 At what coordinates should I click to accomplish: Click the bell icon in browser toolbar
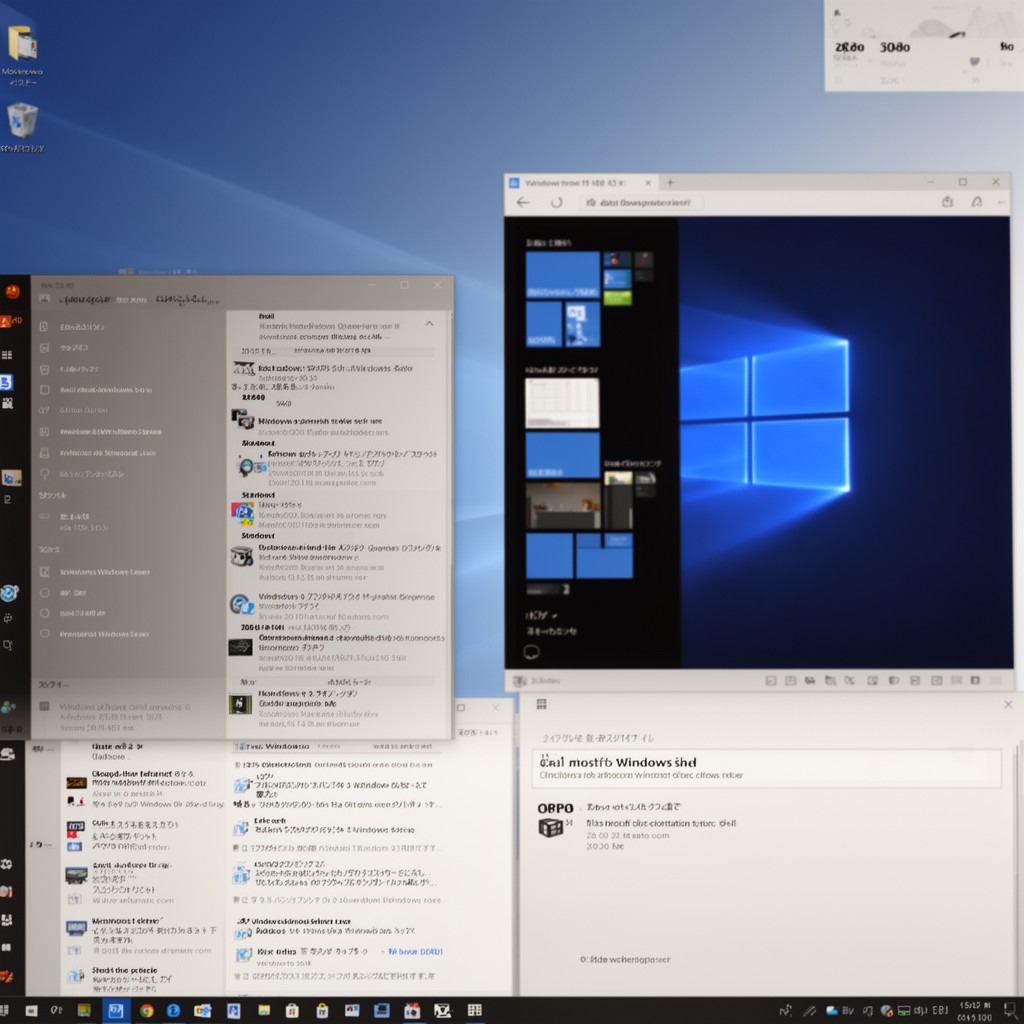click(976, 202)
